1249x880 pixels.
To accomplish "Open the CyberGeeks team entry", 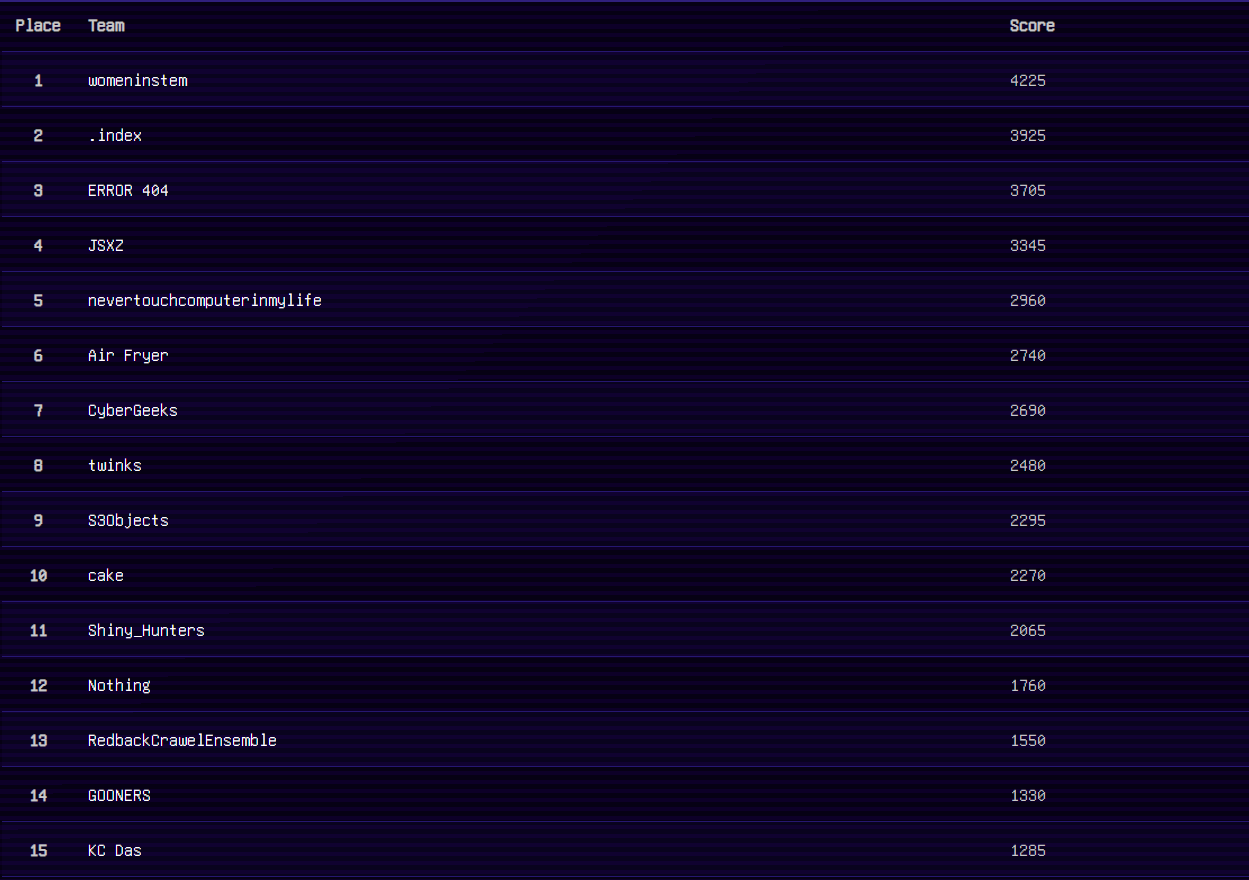I will tap(133, 410).
